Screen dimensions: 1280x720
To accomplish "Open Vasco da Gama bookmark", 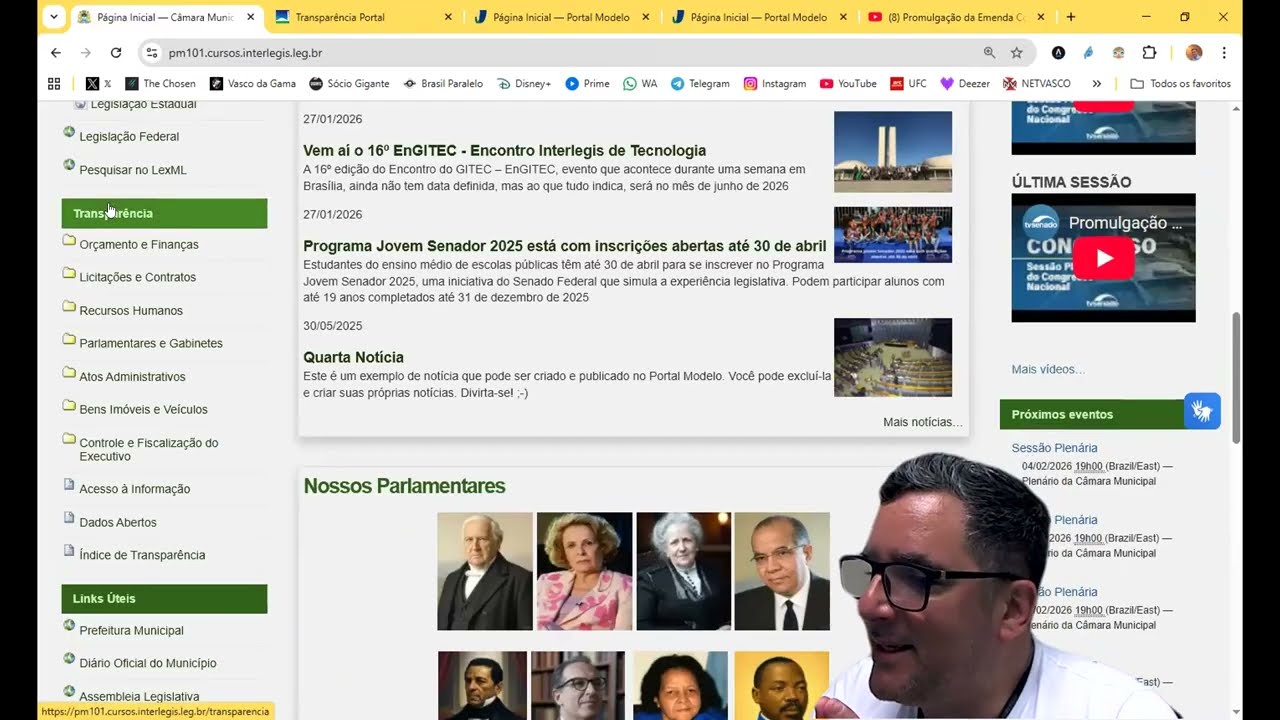I will (x=253, y=84).
